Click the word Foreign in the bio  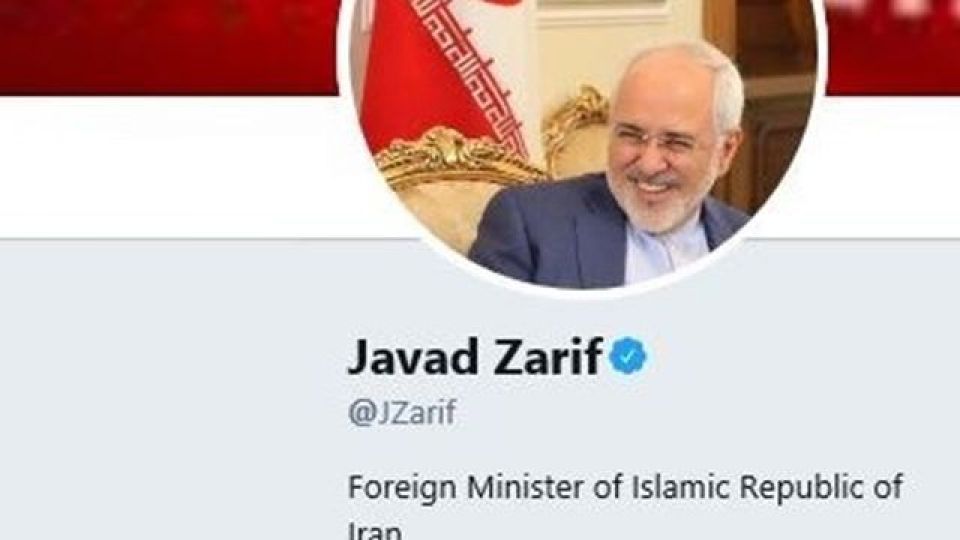click(x=402, y=488)
